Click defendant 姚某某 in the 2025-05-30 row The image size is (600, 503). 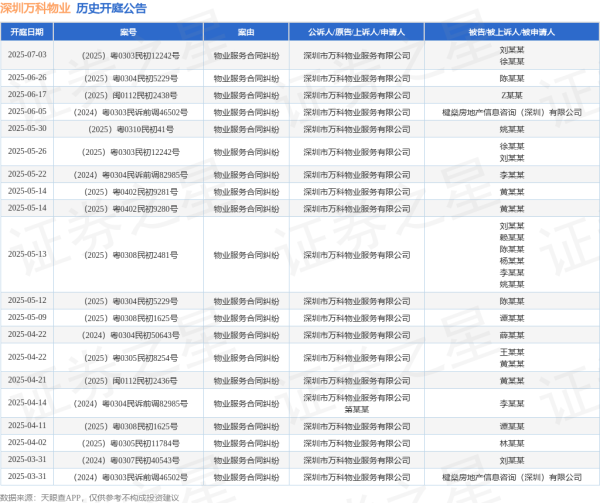(512, 129)
